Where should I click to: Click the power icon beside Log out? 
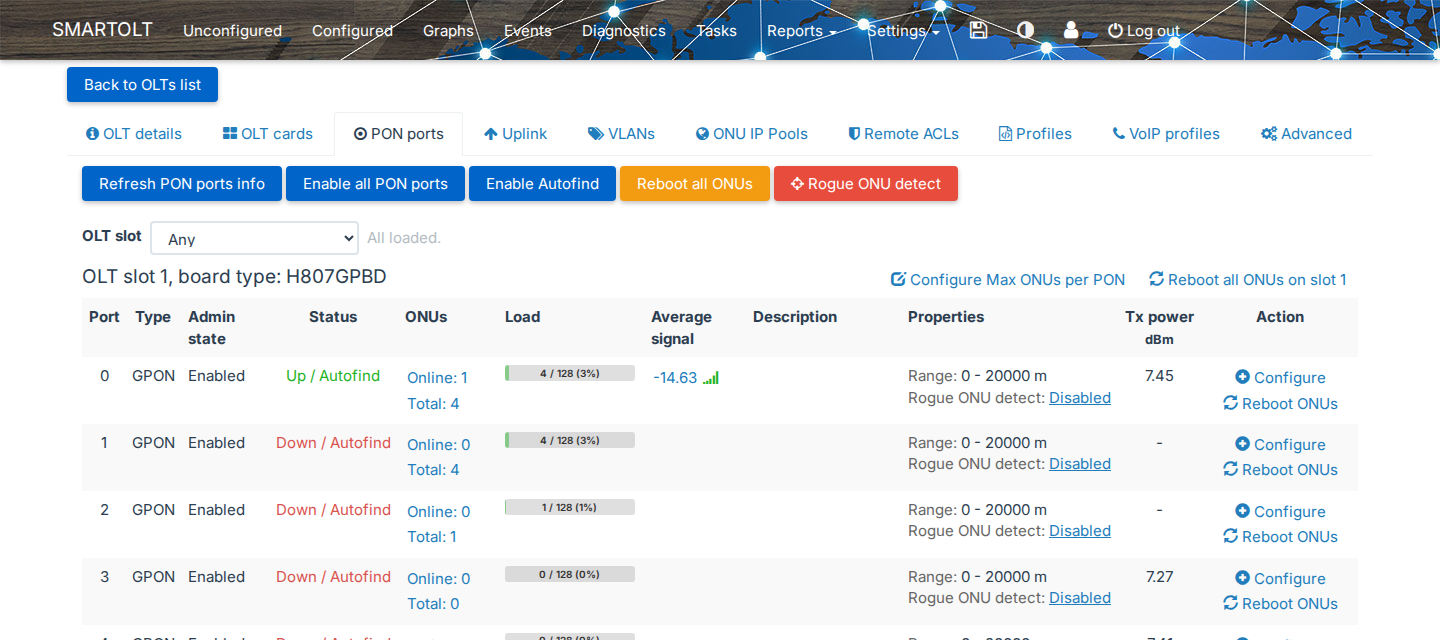[x=1115, y=31]
